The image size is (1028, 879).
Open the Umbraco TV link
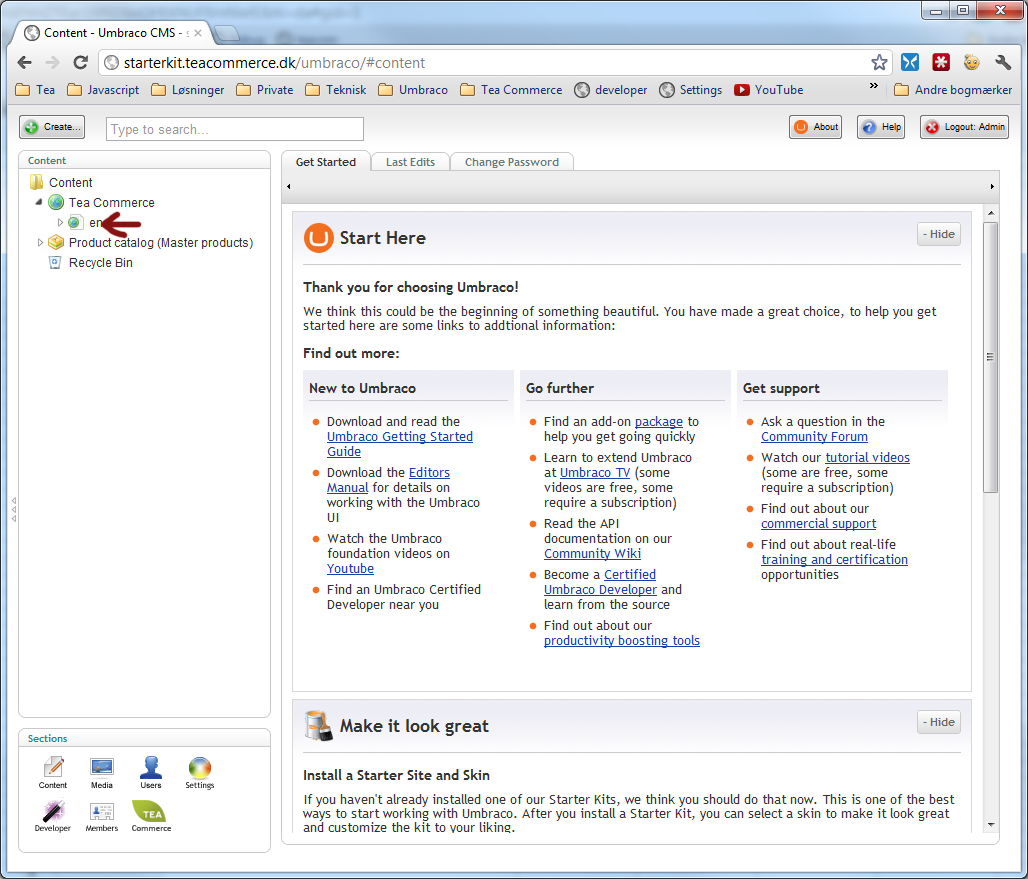tap(595, 473)
